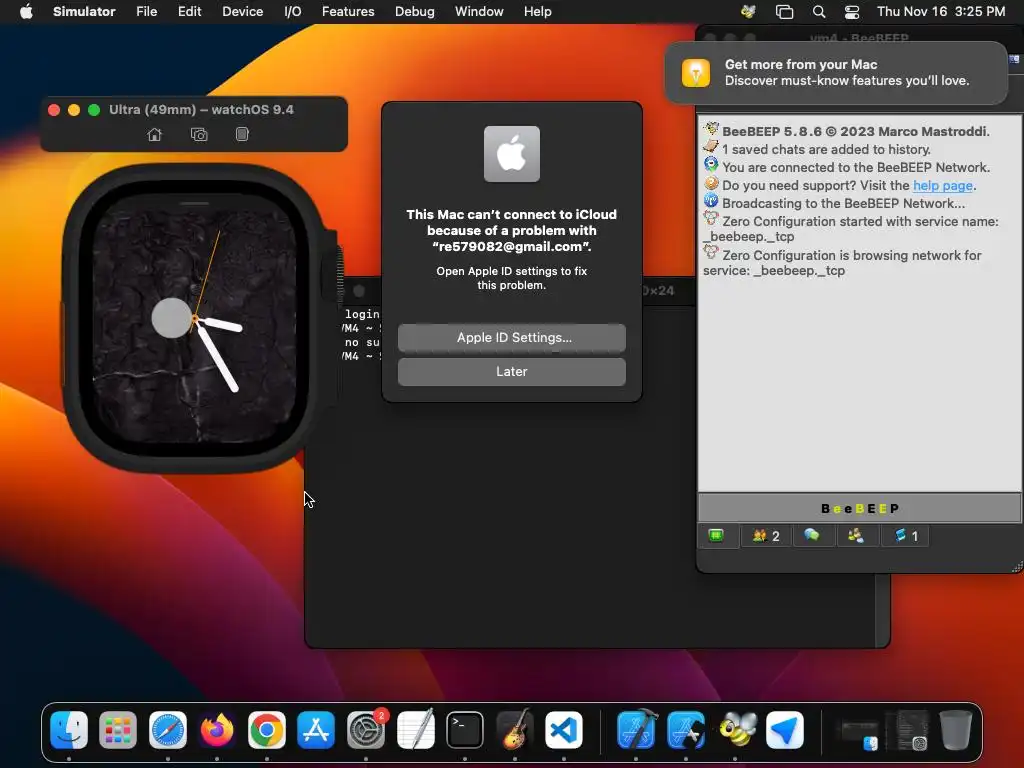Viewport: 1024px width, 768px height.
Task: Open the BeeBEEP chats tab with speech bubbles
Action: point(812,536)
